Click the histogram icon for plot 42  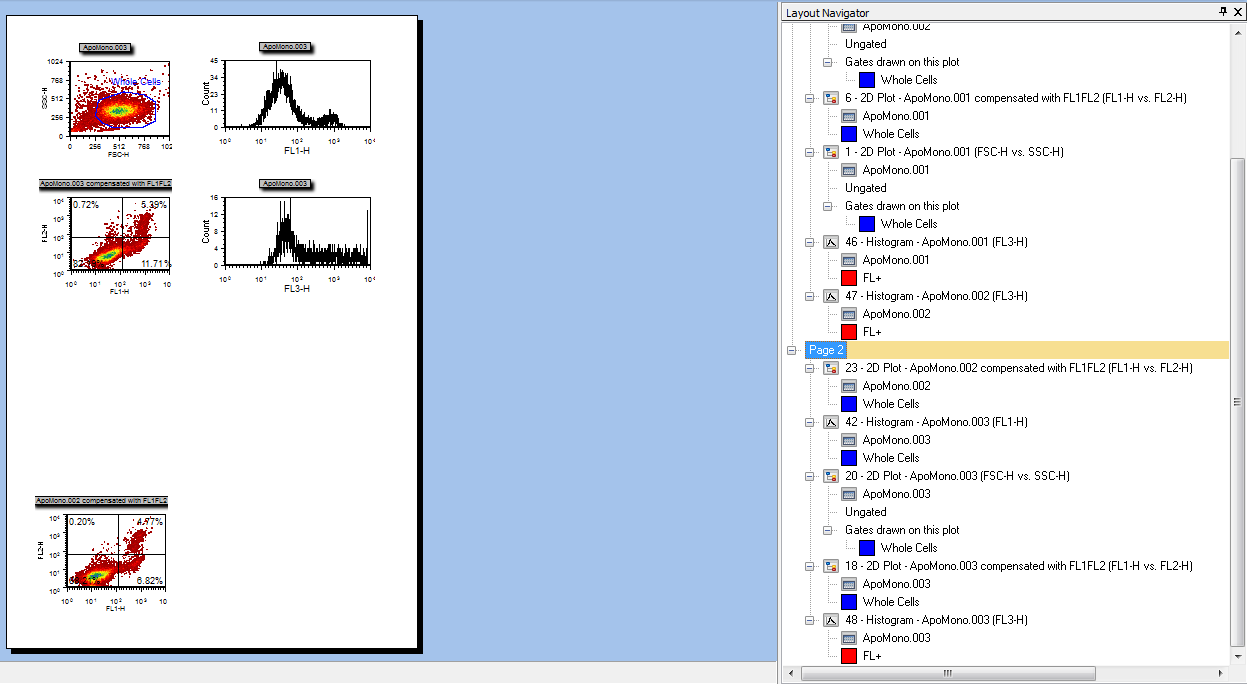[830, 422]
